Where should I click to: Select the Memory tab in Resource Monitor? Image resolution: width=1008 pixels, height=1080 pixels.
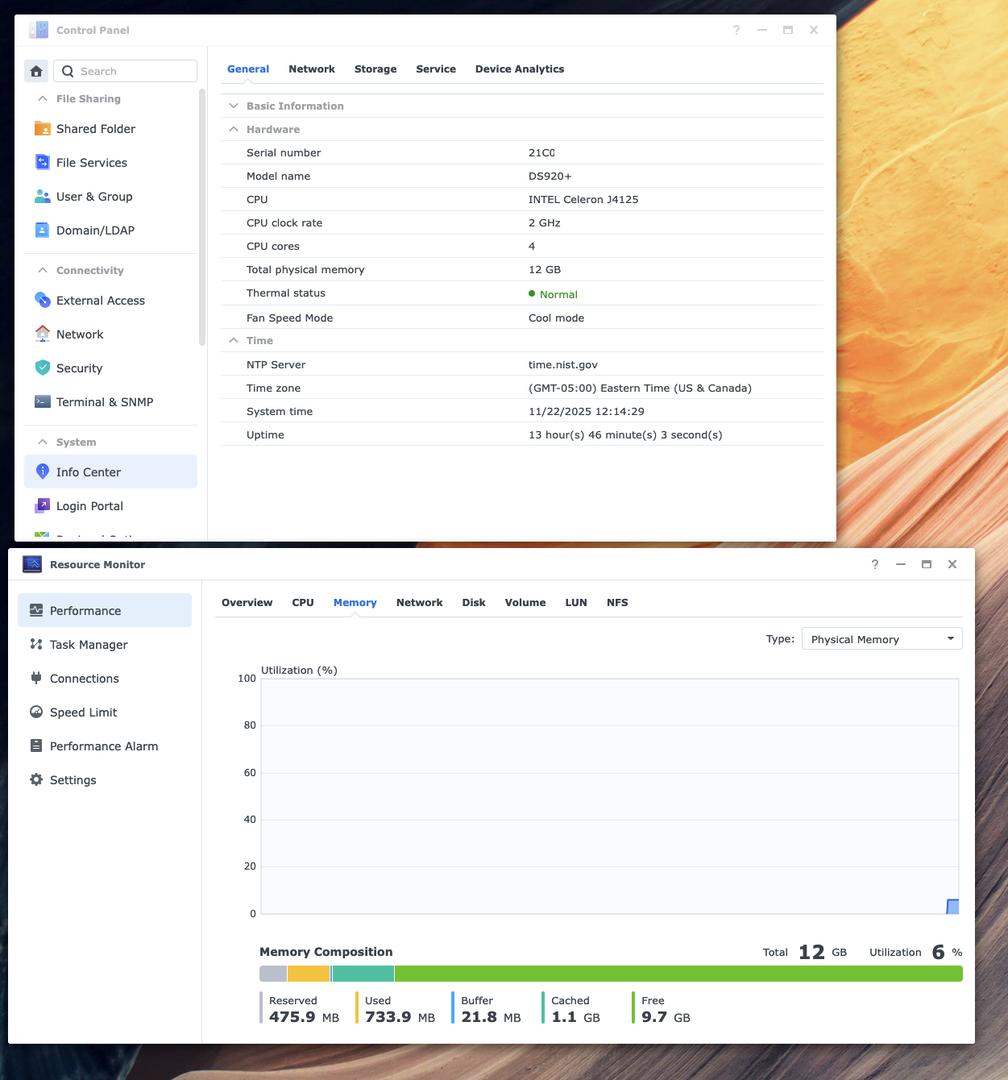click(355, 602)
